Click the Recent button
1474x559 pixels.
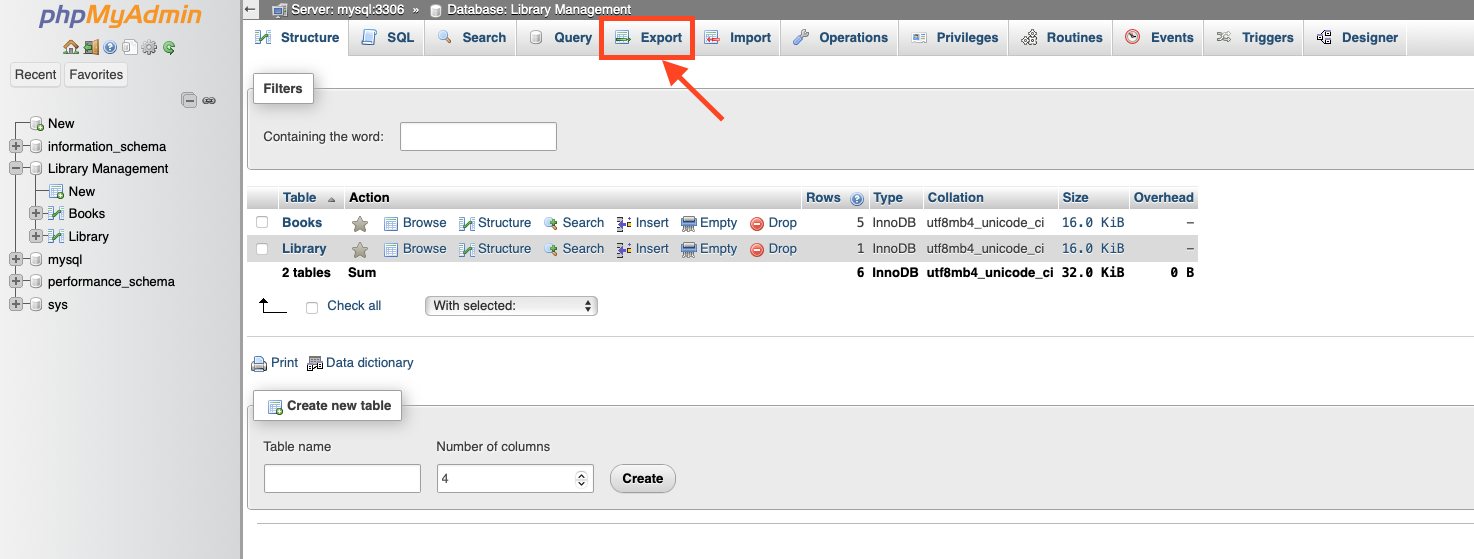click(36, 75)
